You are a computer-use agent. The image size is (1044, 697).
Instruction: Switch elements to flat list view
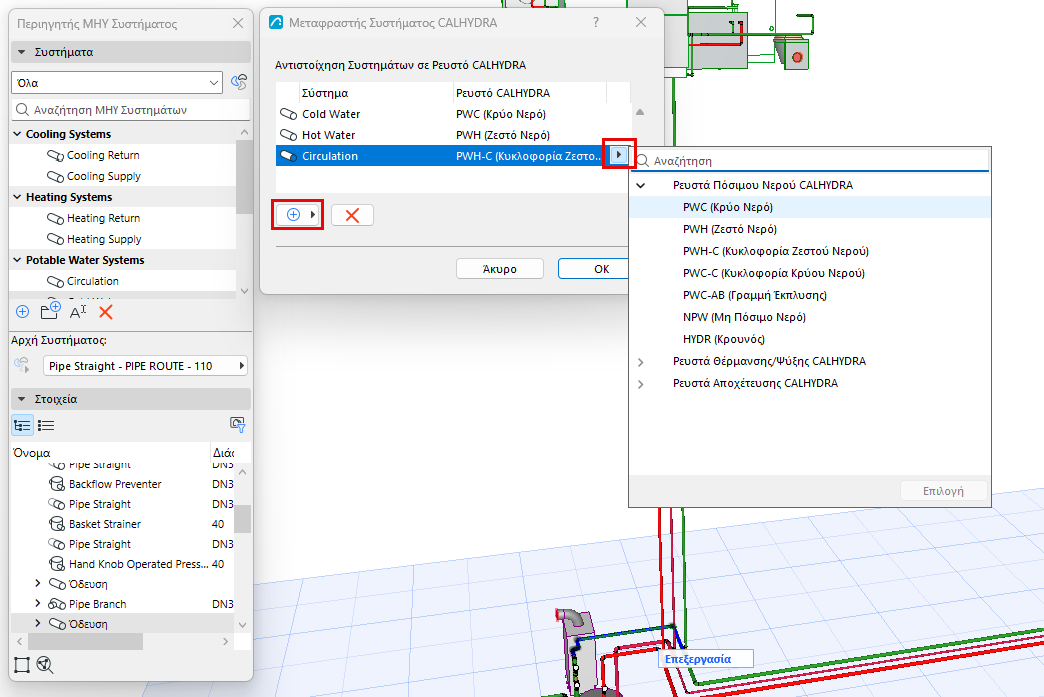click(47, 425)
